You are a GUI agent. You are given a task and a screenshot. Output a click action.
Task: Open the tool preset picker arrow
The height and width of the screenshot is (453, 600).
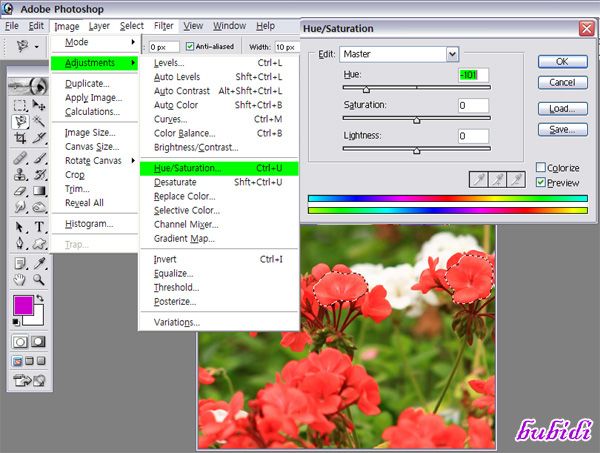click(x=36, y=47)
